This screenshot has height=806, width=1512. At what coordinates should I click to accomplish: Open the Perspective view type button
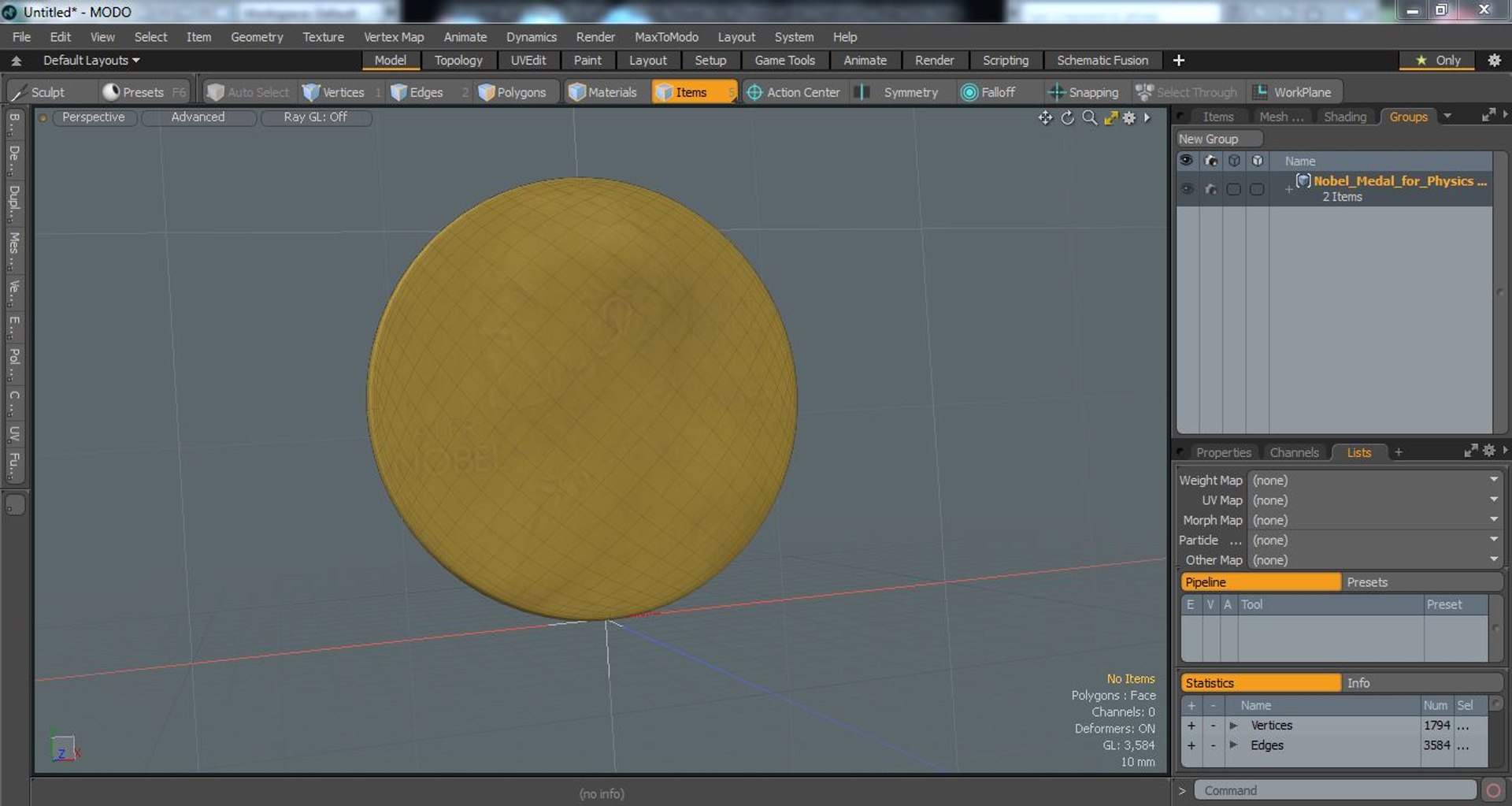point(93,117)
